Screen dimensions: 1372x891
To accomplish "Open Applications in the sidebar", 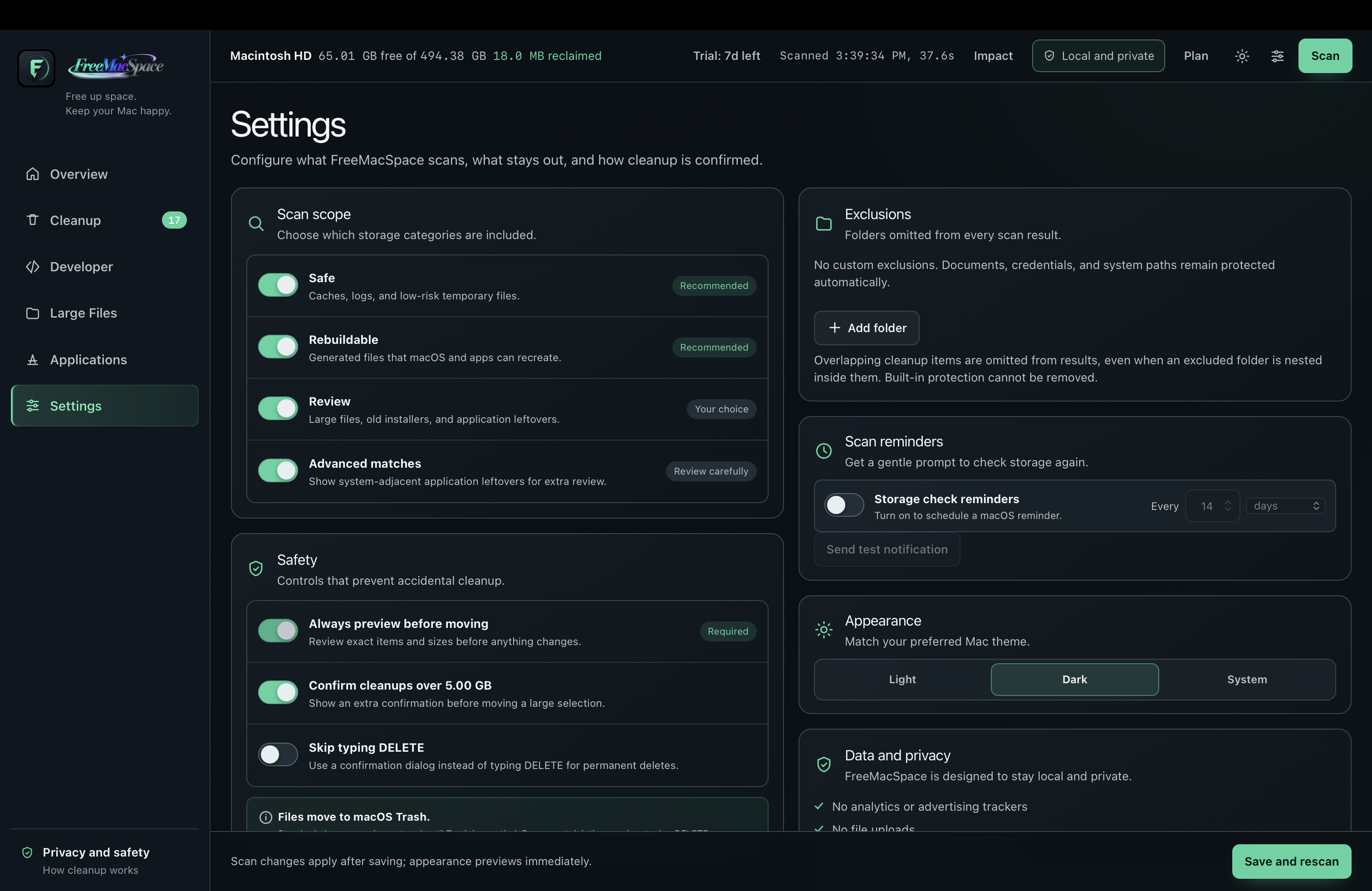I will 105,360.
